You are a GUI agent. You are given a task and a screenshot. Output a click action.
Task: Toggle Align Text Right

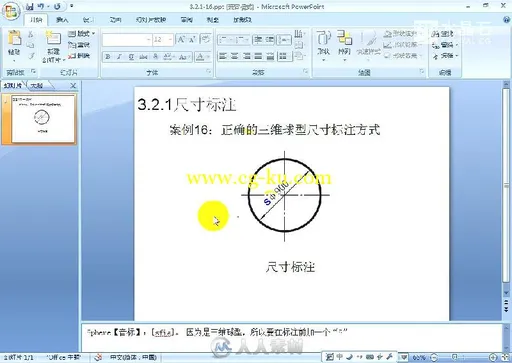pyautogui.click(x=246, y=56)
